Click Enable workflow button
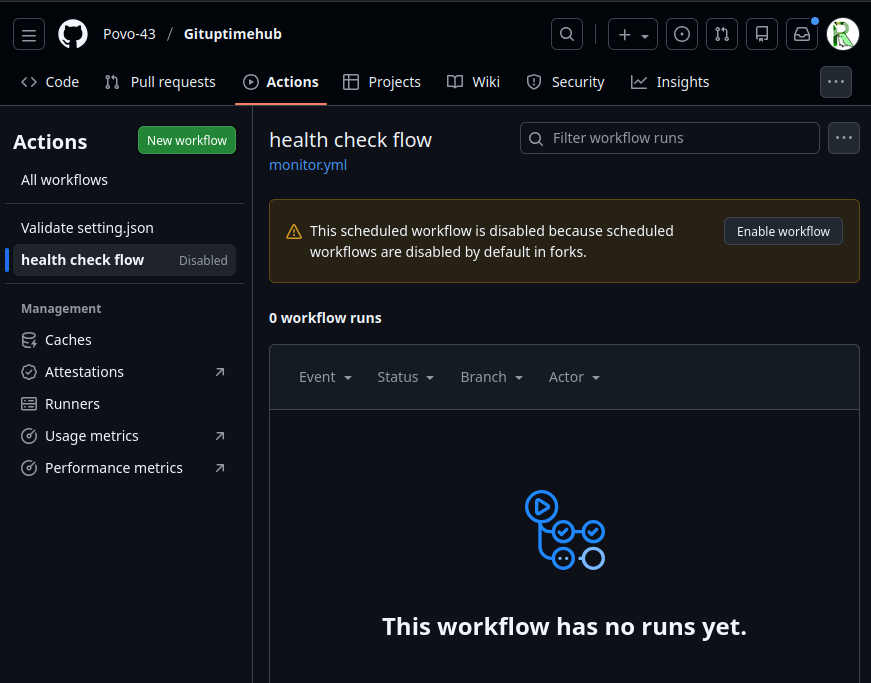This screenshot has height=683, width=871. [x=783, y=231]
